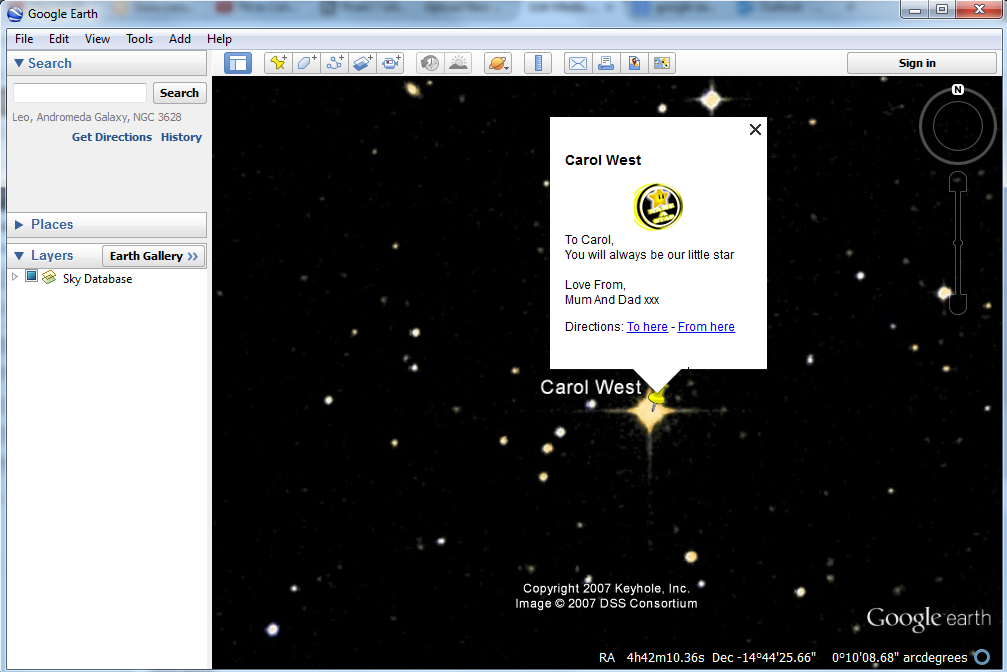Viewport: 1007px width, 672px height.
Task: Click the 'To here' directions link
Action: click(x=647, y=326)
